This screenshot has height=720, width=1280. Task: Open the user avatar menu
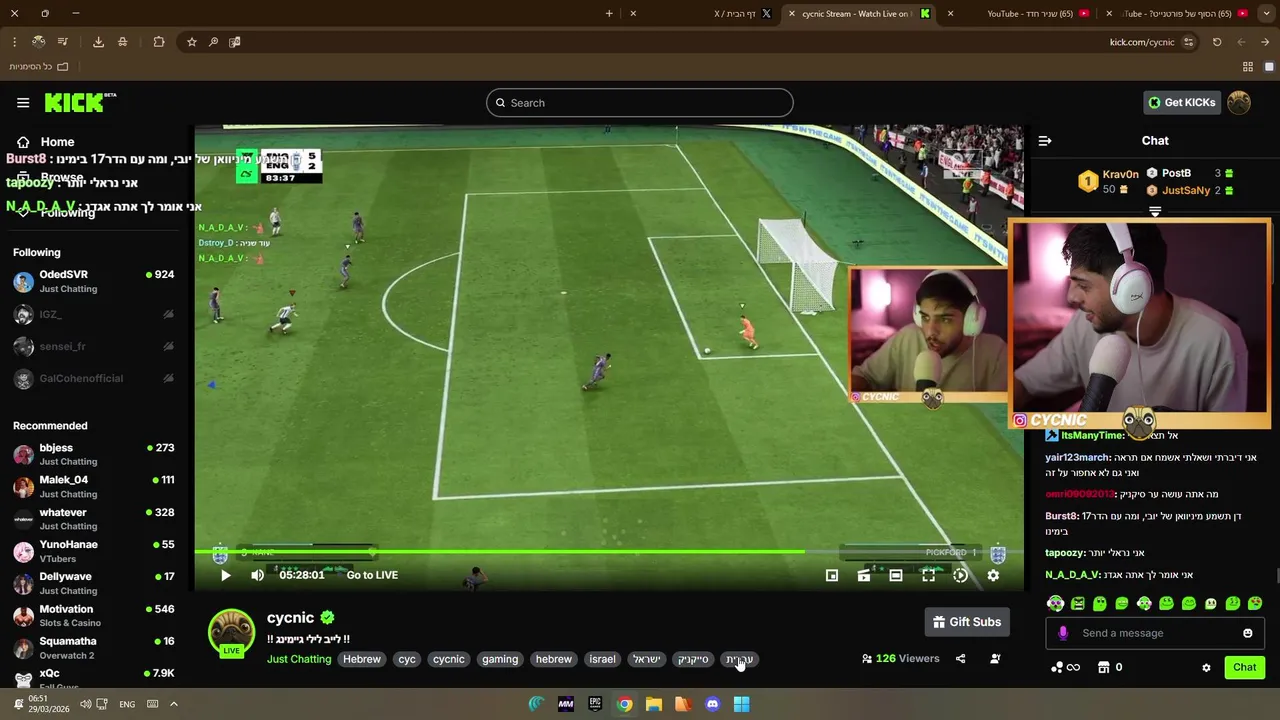click(1238, 102)
